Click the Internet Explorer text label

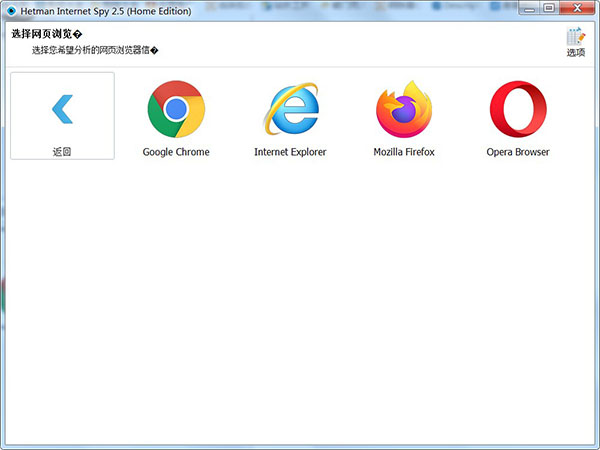(x=290, y=152)
